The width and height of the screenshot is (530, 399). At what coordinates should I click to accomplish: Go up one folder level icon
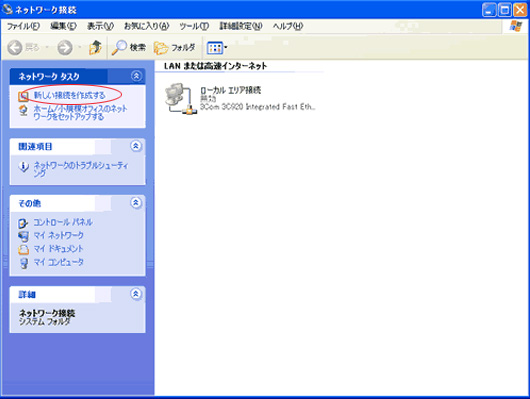(x=95, y=48)
